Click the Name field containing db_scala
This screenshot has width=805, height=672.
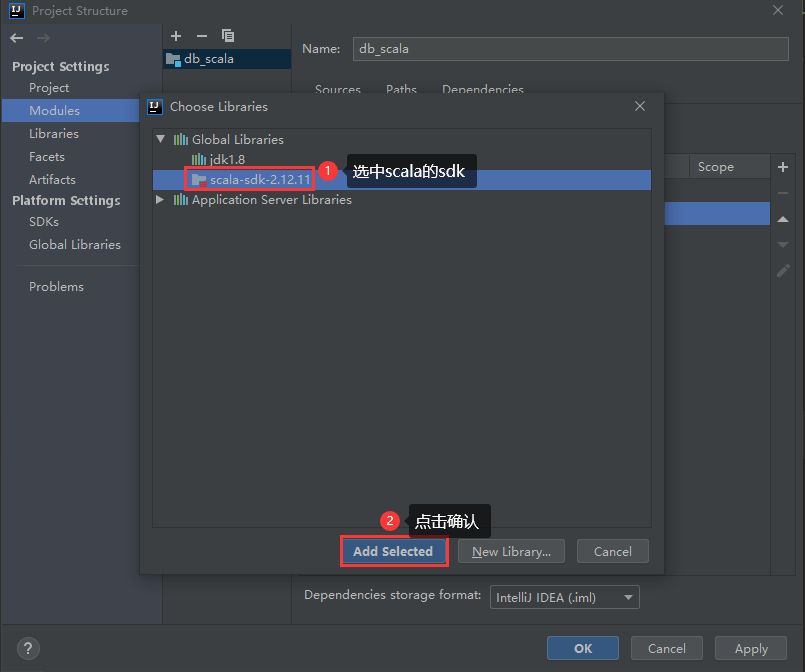(570, 49)
